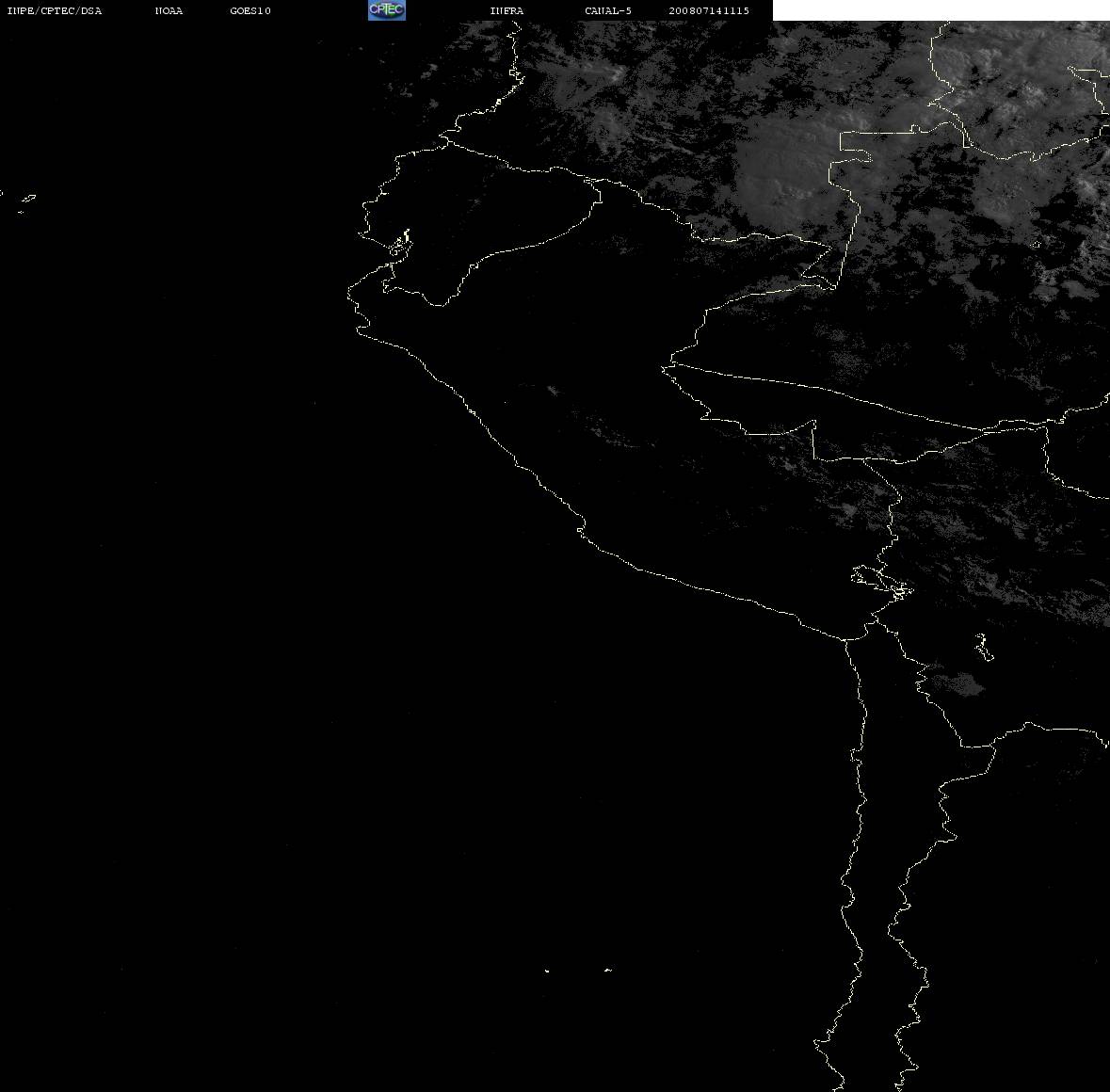1110x1092 pixels.
Task: Click the 200807141115 timestamp text
Action: tap(709, 10)
